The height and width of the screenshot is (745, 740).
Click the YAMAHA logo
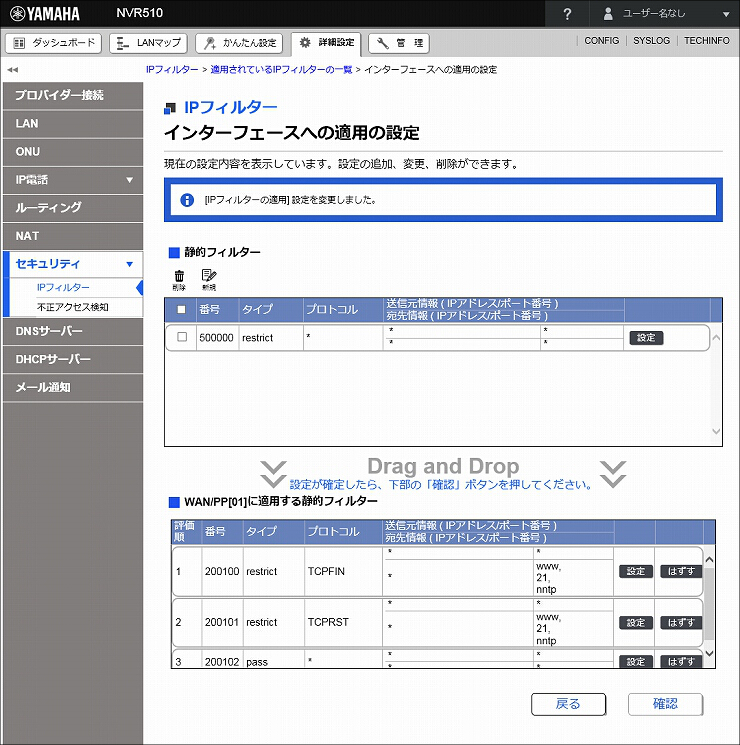(45, 14)
